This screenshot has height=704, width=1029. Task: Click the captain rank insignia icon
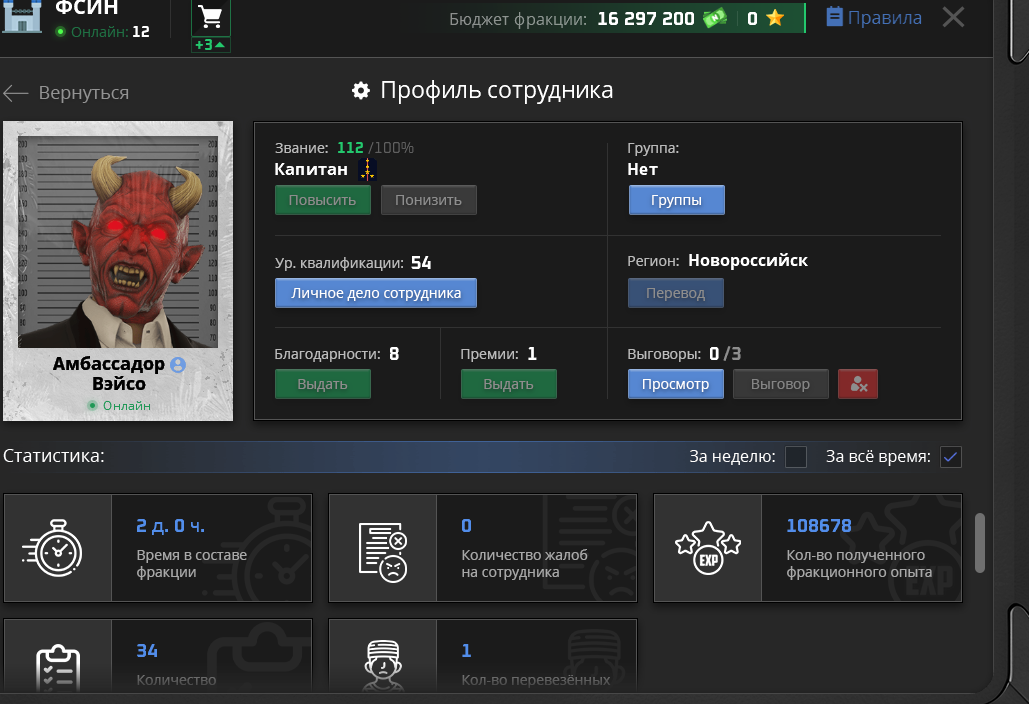368,169
